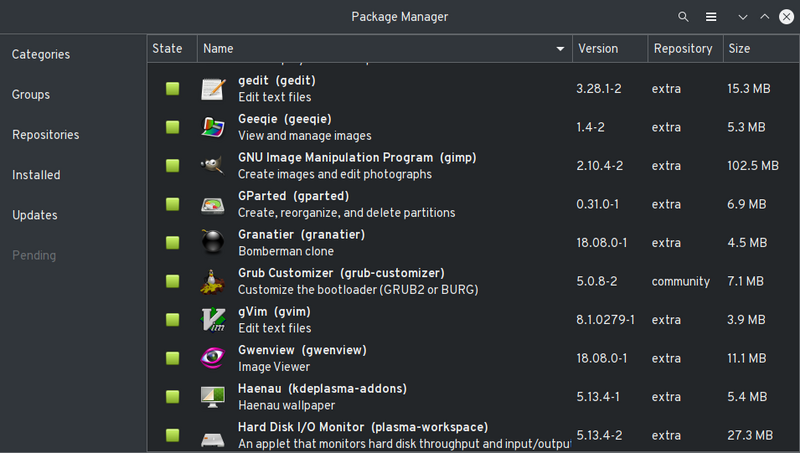Click the 27.3 MB size cell
Viewport: 800px width, 453px height.
[750, 436]
